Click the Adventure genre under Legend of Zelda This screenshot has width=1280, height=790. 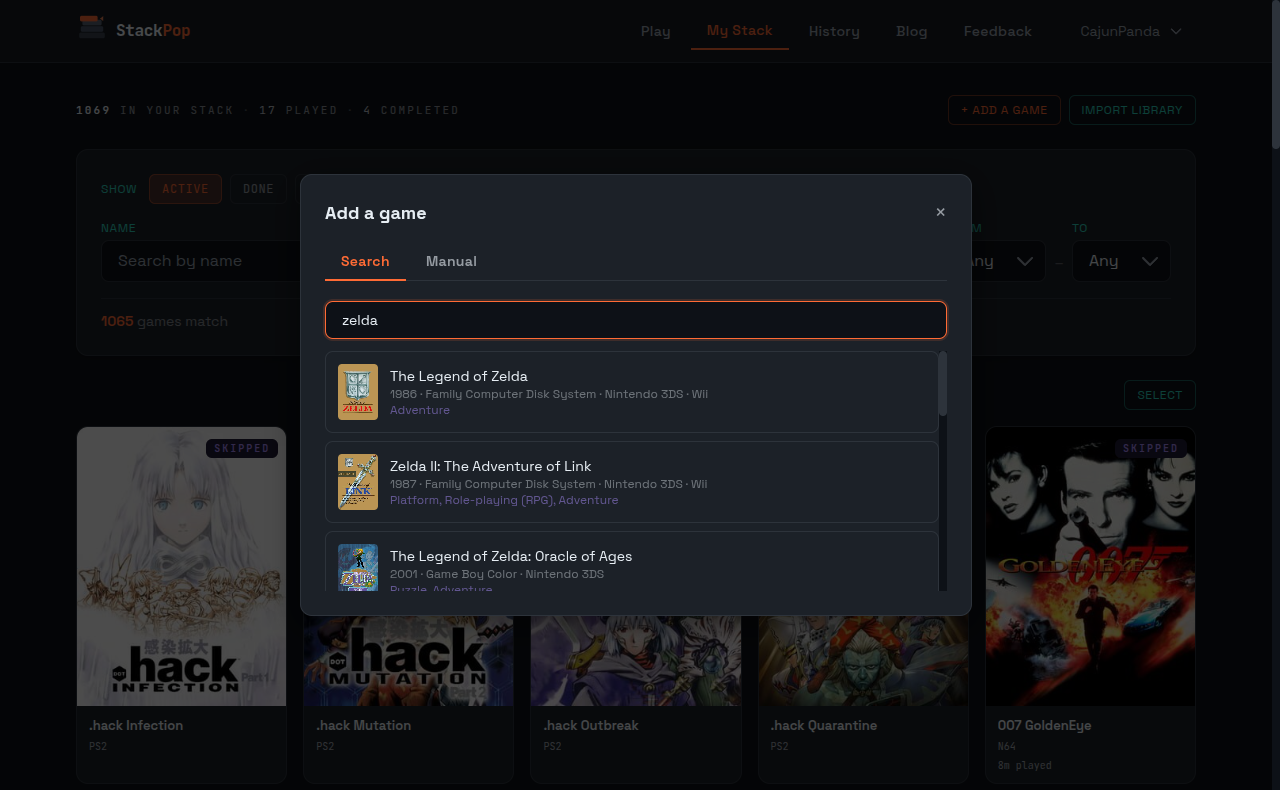coord(420,410)
